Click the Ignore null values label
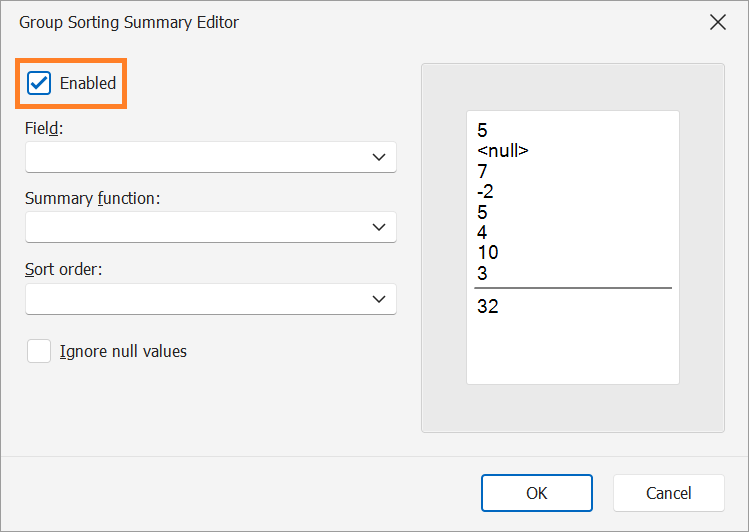 [123, 351]
